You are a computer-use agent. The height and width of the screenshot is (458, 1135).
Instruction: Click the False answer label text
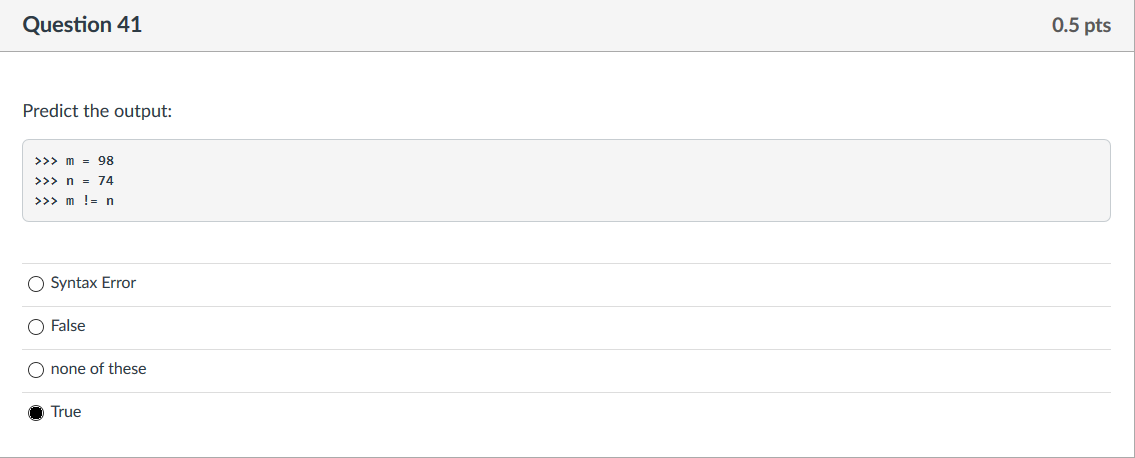(68, 326)
